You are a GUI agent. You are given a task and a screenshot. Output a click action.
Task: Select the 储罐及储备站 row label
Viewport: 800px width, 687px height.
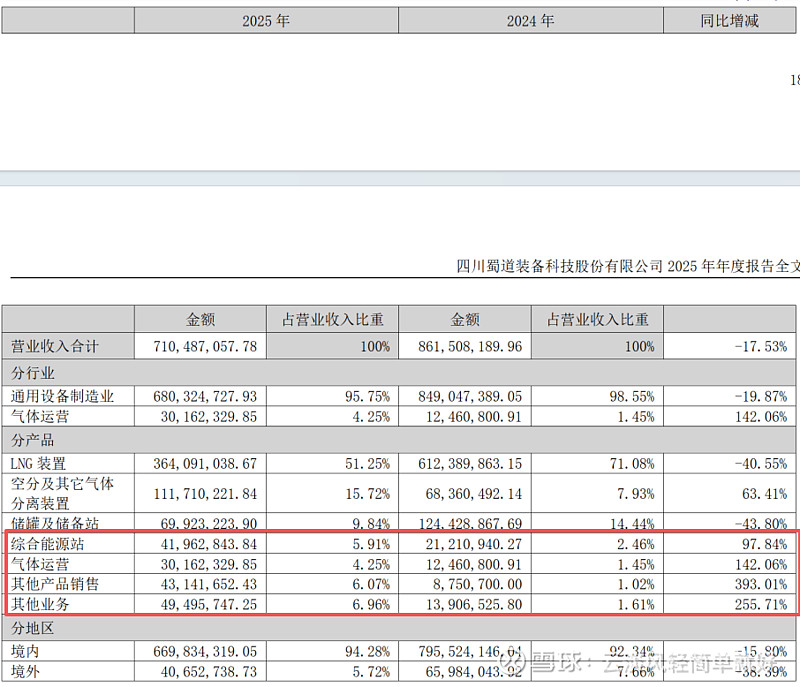coord(55,523)
